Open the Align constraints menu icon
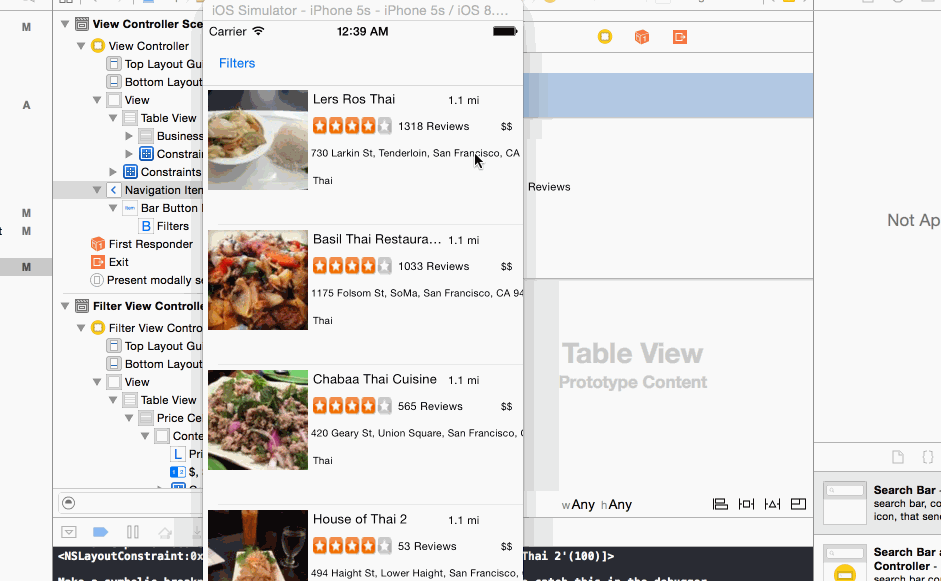This screenshot has height=581, width=941. pyautogui.click(x=720, y=504)
